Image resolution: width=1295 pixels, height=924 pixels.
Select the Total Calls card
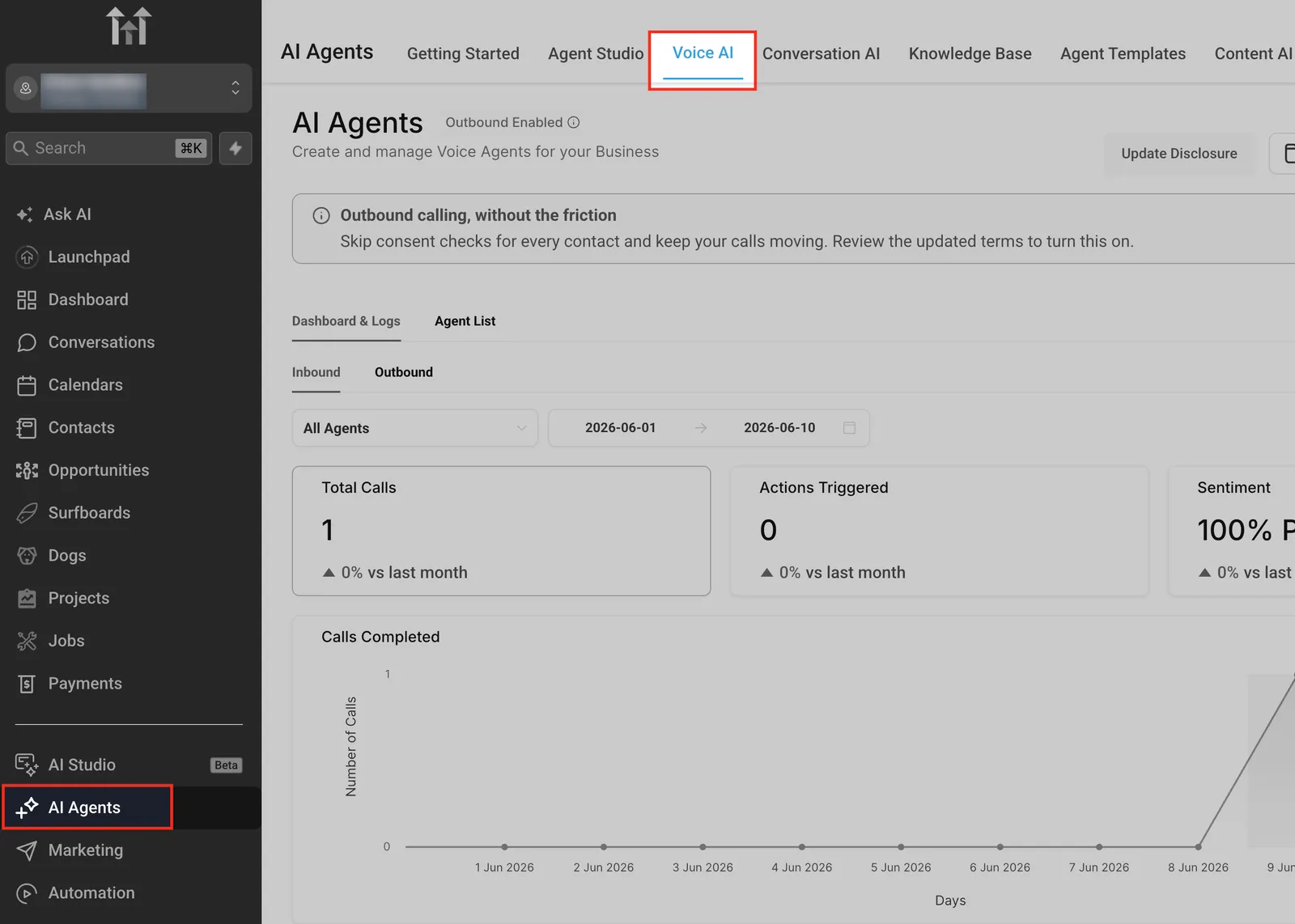pyautogui.click(x=501, y=531)
